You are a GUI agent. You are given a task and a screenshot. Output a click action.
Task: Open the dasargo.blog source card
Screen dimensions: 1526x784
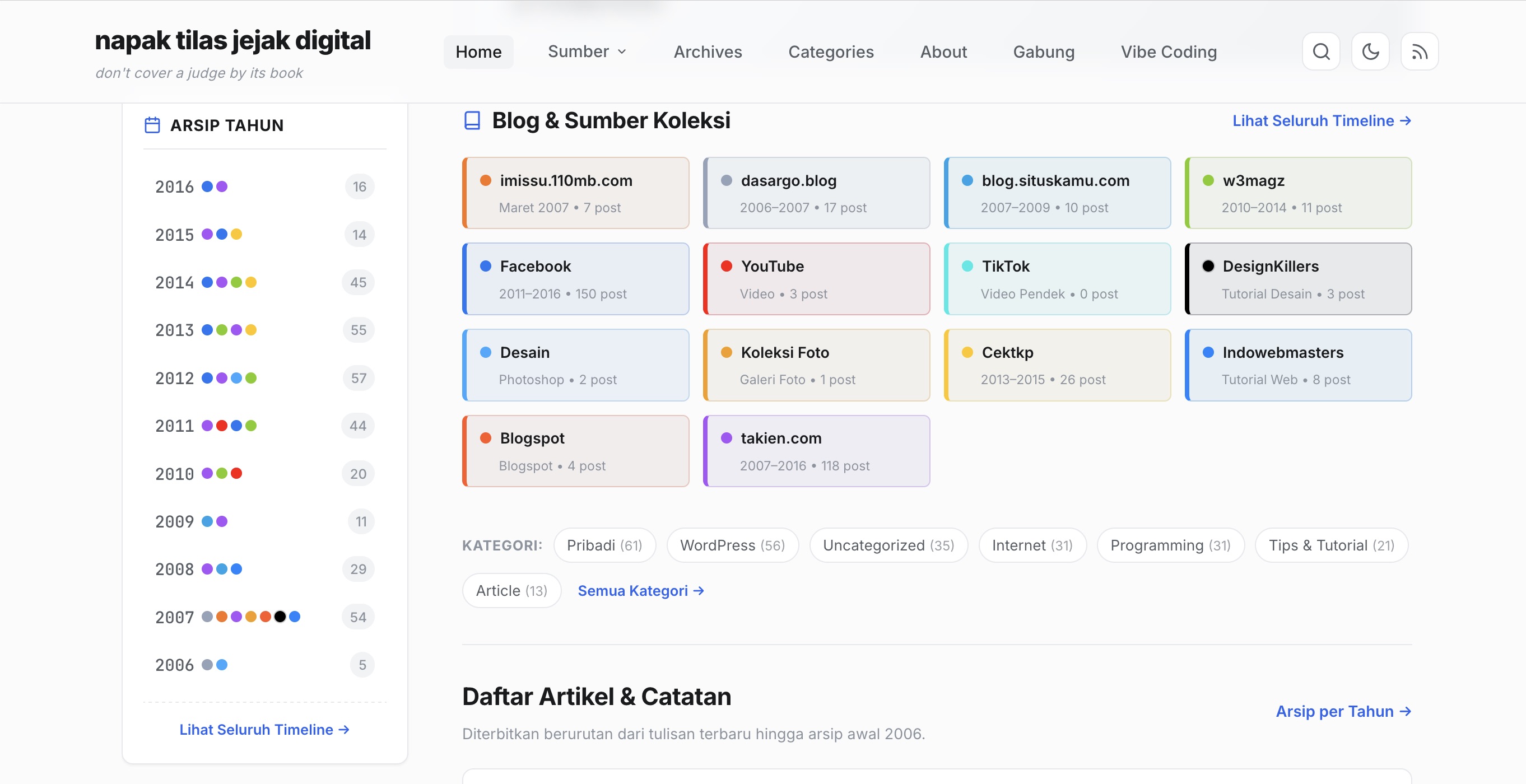click(817, 193)
